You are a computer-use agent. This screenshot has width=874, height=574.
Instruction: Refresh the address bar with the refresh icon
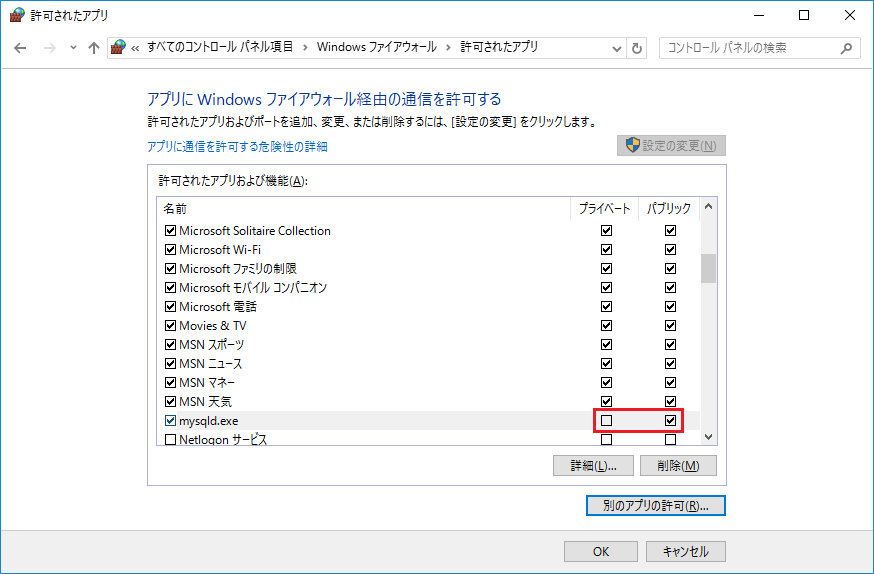pyautogui.click(x=637, y=48)
